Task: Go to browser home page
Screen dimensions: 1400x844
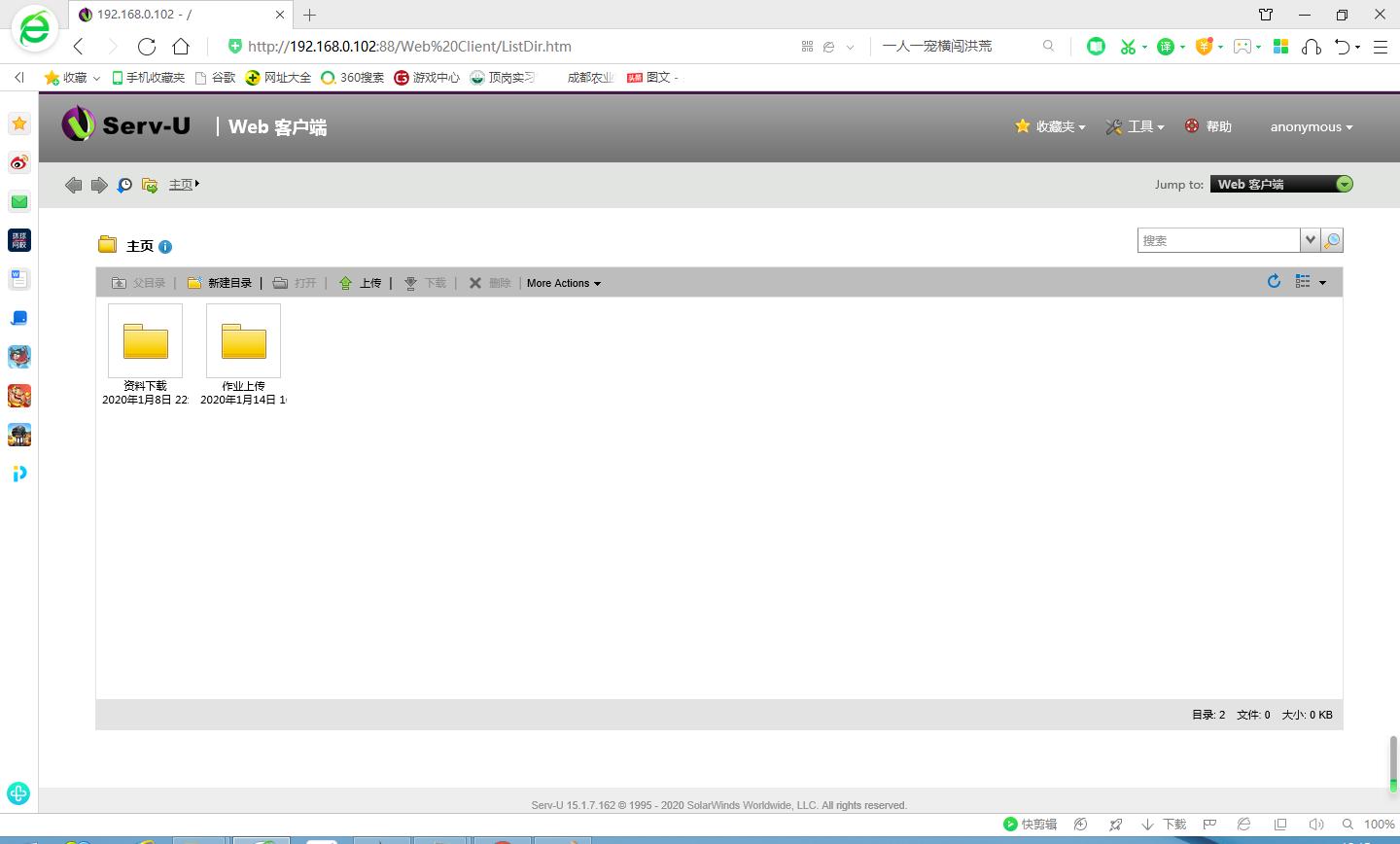Action: (x=181, y=46)
